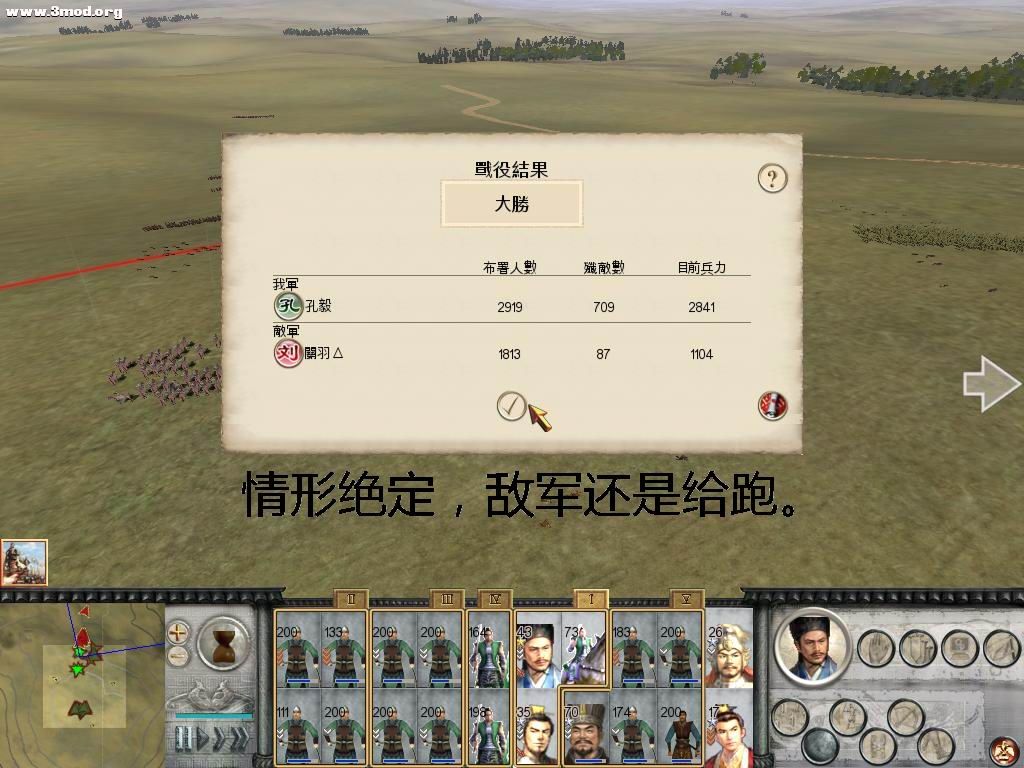Select unit group tab III
The height and width of the screenshot is (768, 1024).
point(447,600)
